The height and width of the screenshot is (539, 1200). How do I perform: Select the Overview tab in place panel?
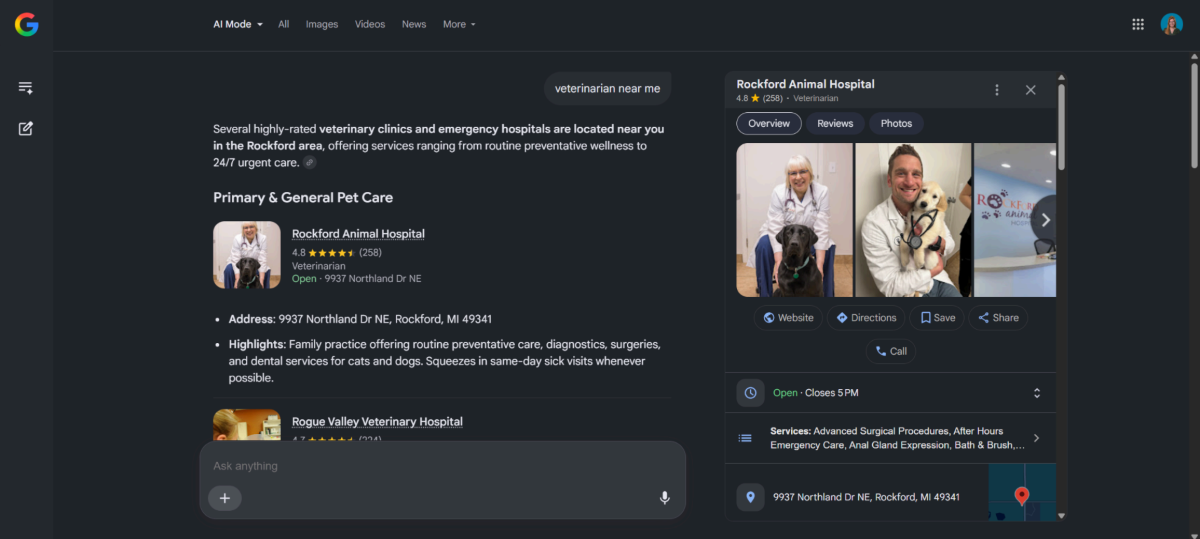(769, 123)
